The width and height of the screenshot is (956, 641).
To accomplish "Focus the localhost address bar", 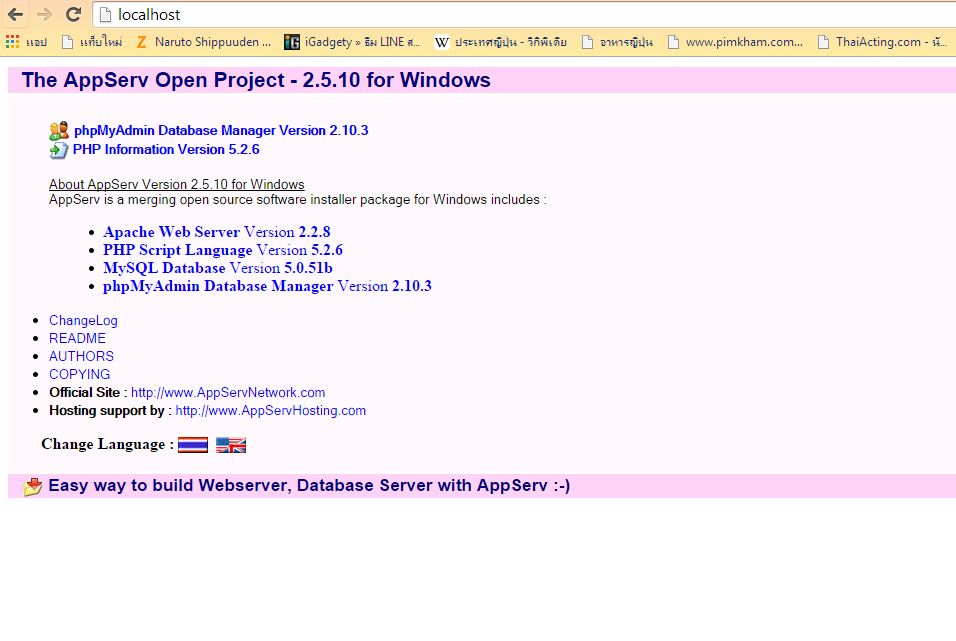I will click(x=524, y=15).
